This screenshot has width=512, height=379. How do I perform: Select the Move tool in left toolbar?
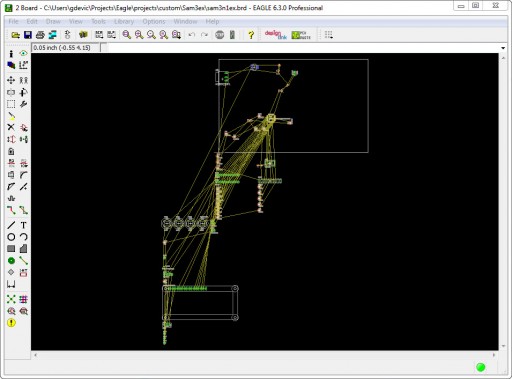(11, 80)
